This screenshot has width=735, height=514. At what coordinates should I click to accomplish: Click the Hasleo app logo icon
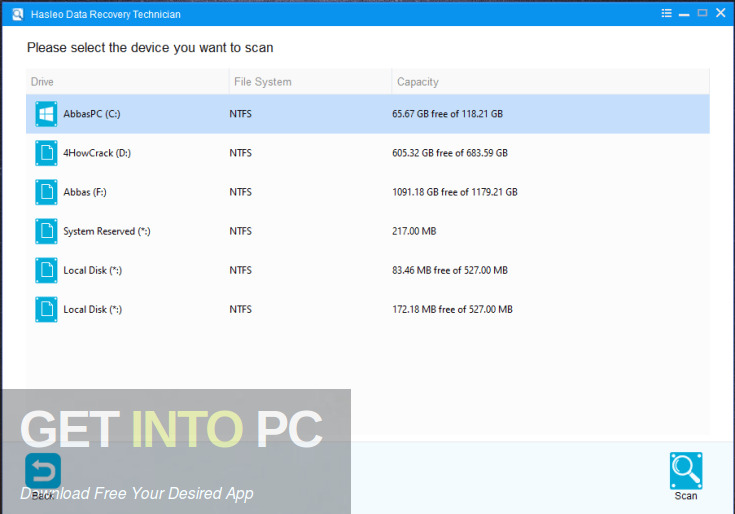point(17,15)
